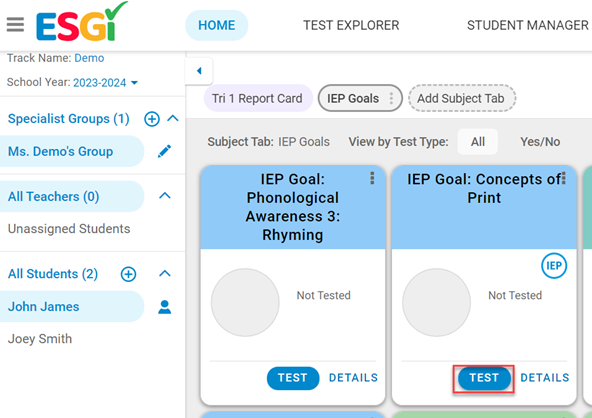Open the hamburger navigation menu
Screen dimensions: 592x418
click(15, 25)
